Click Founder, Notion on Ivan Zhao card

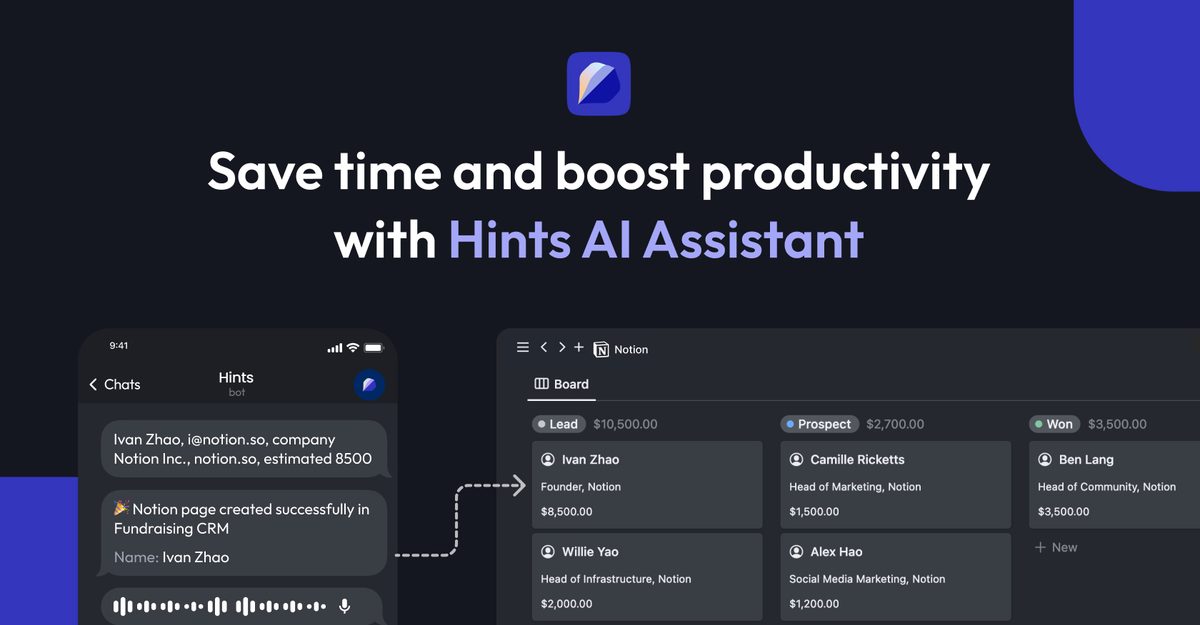pos(581,487)
